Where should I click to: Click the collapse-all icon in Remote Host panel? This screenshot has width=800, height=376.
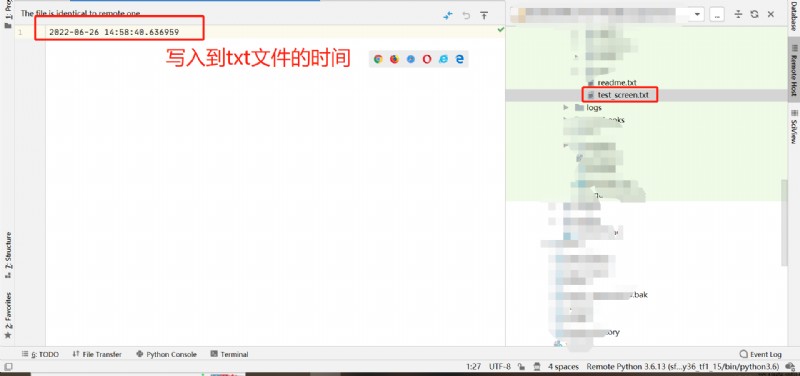pos(738,14)
